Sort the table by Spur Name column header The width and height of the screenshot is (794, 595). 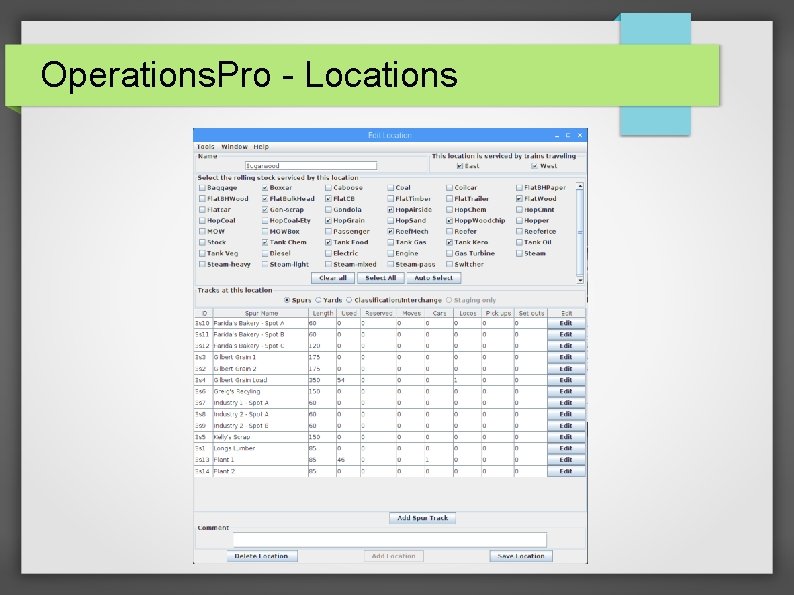coord(261,313)
